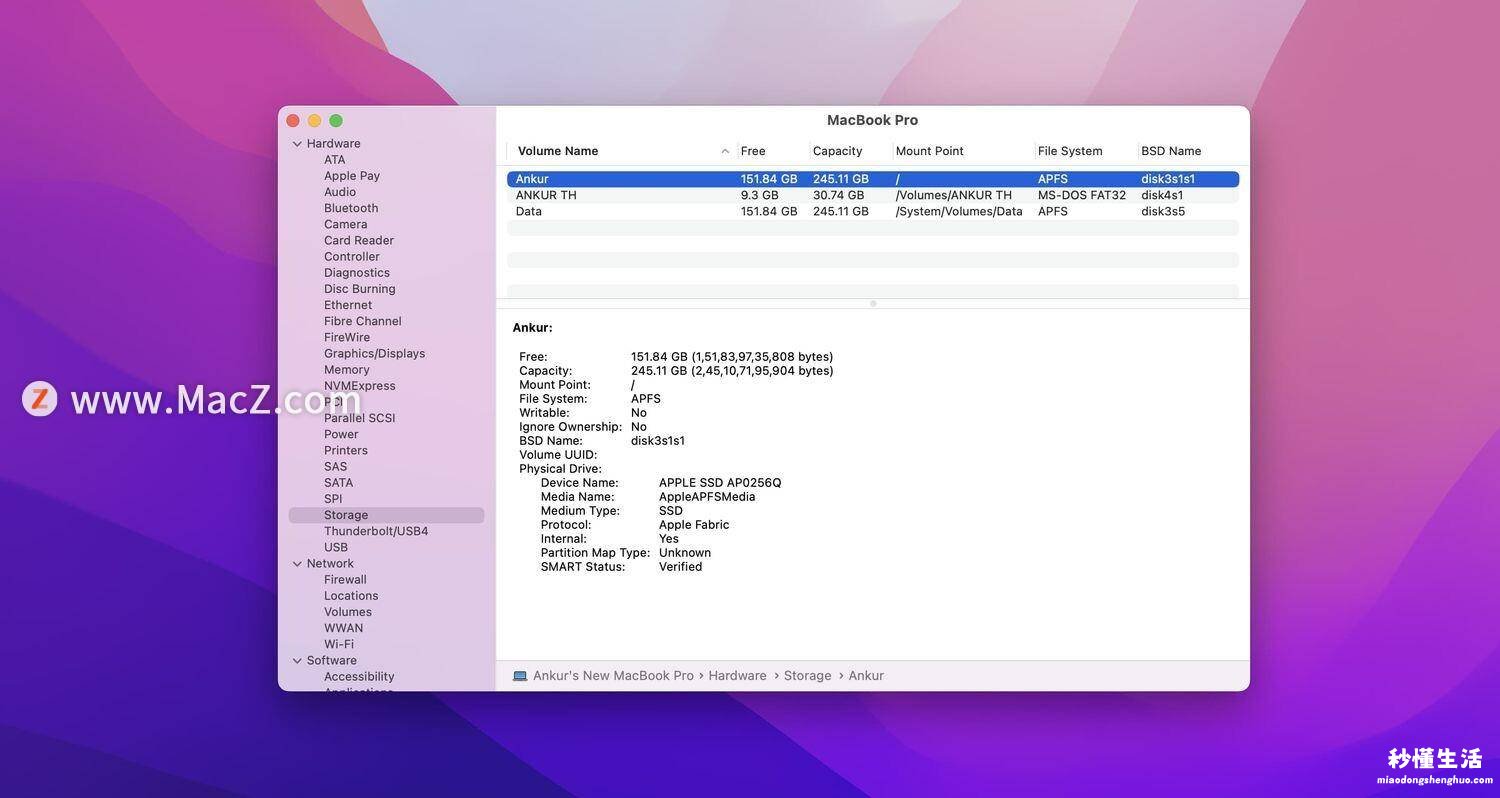Viewport: 1500px width, 798px height.
Task: Collapse the Hardware section chevron
Action: click(297, 144)
